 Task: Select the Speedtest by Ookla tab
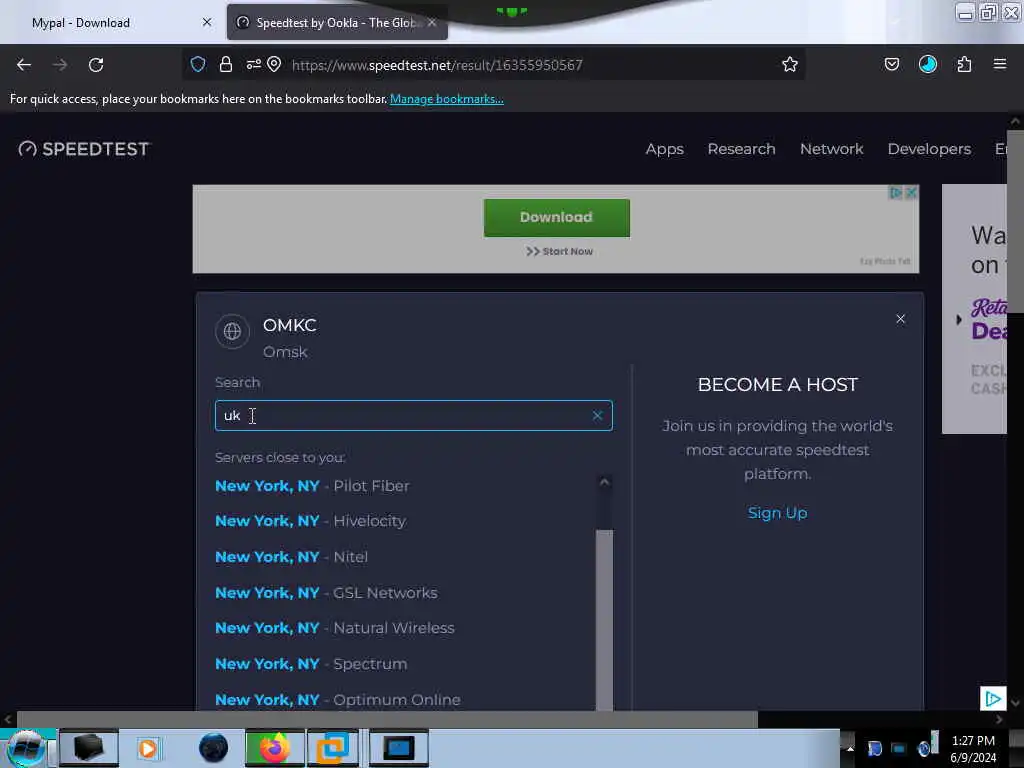click(336, 23)
